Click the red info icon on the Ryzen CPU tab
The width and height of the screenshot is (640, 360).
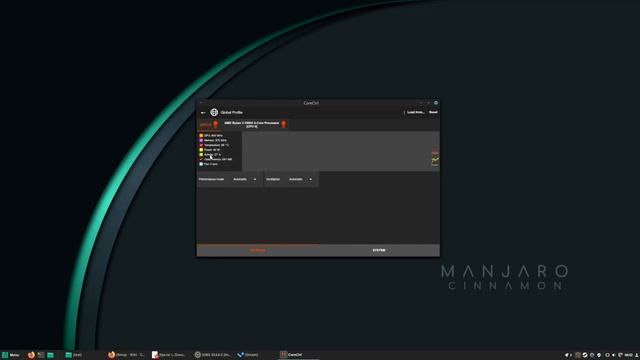284,124
